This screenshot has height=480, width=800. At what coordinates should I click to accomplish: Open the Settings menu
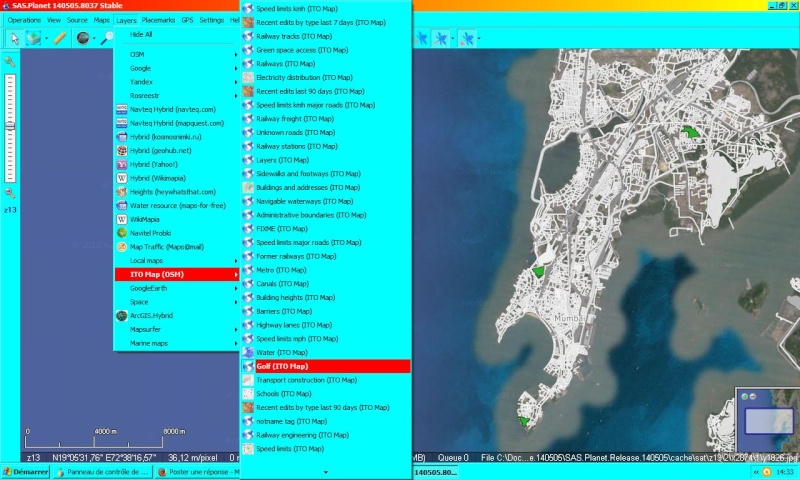pos(212,20)
